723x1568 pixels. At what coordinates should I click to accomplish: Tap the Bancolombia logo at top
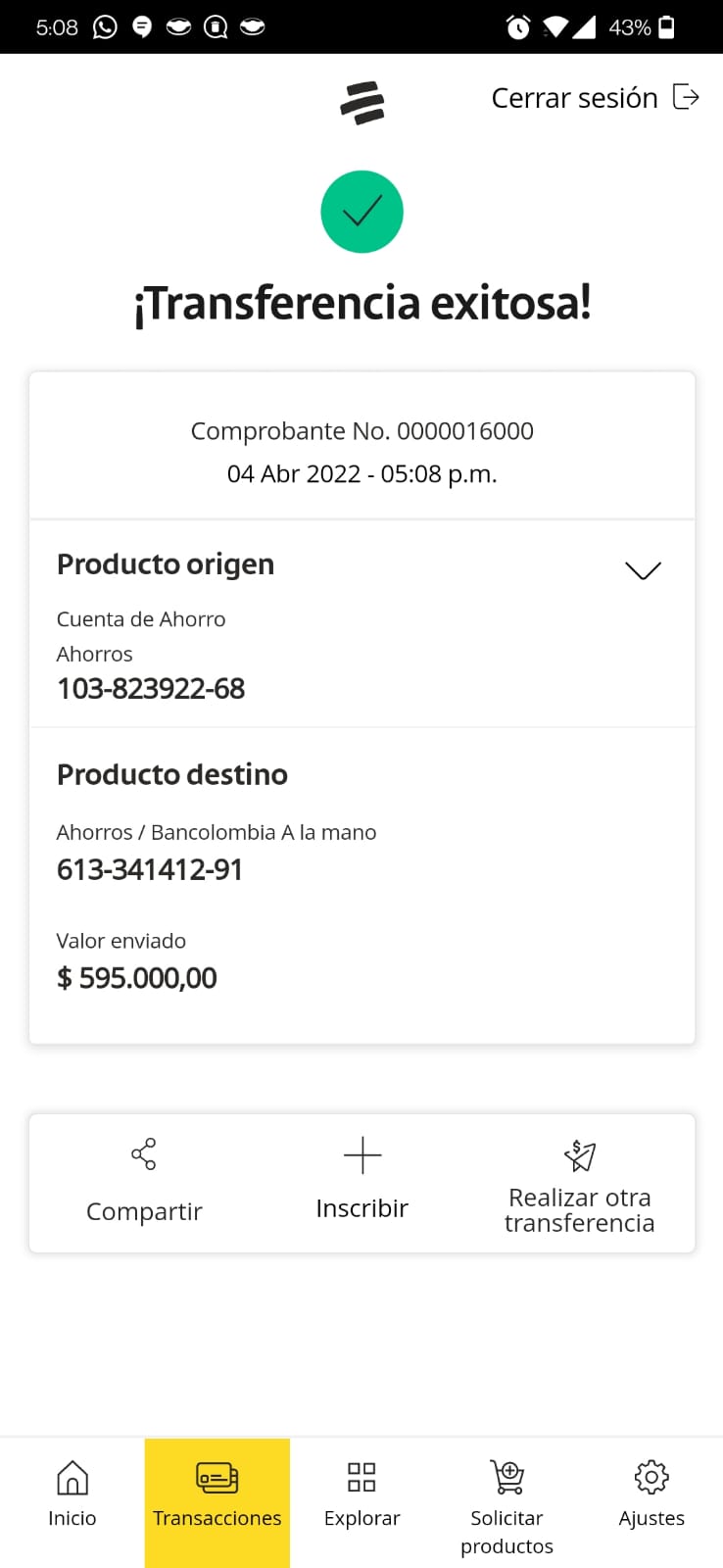click(362, 103)
